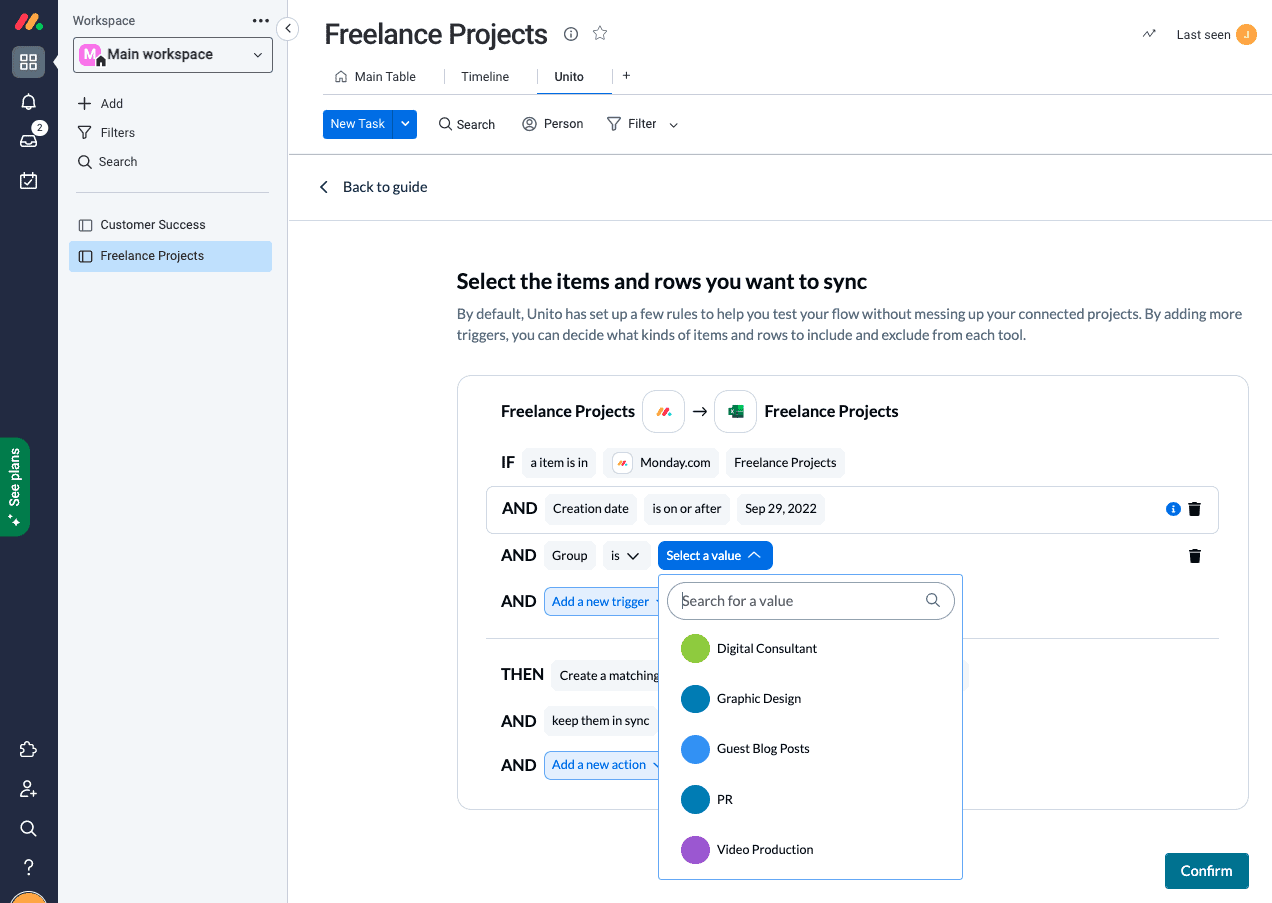Collapse the left navigation panel

click(x=288, y=28)
